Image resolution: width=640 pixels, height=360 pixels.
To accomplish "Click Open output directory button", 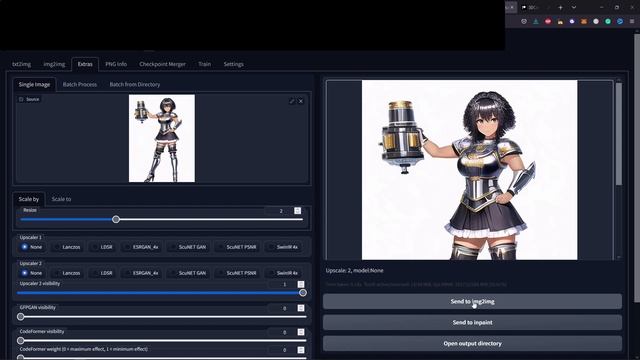I will (x=472, y=343).
